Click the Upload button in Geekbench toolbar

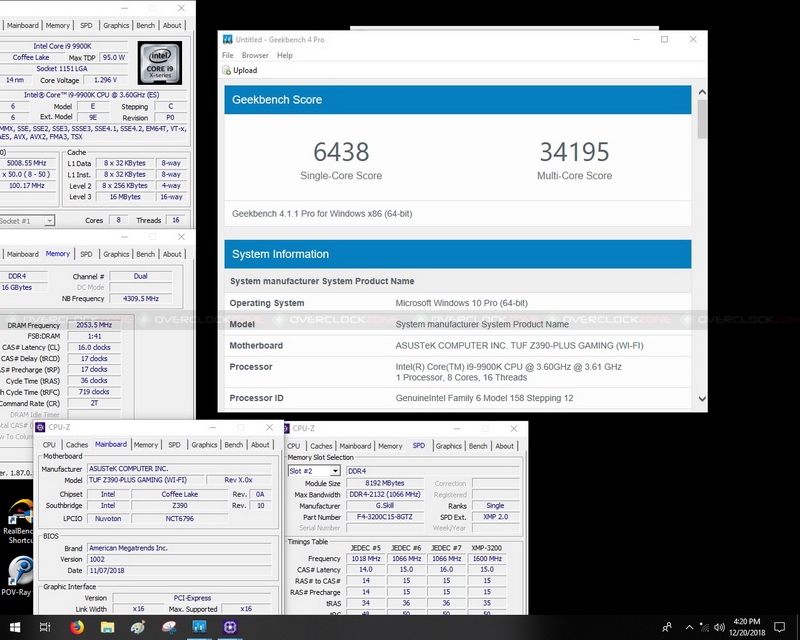[240, 70]
